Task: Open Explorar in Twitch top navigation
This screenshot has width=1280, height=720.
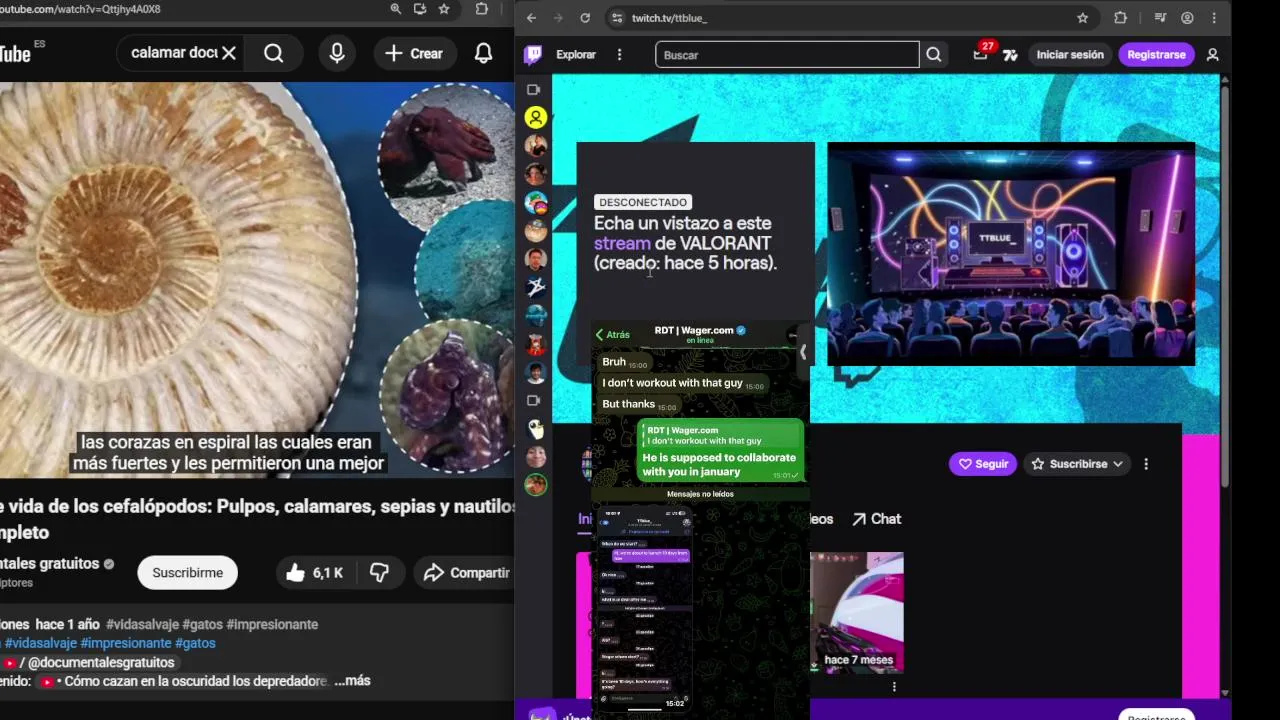Action: pyautogui.click(x=576, y=55)
